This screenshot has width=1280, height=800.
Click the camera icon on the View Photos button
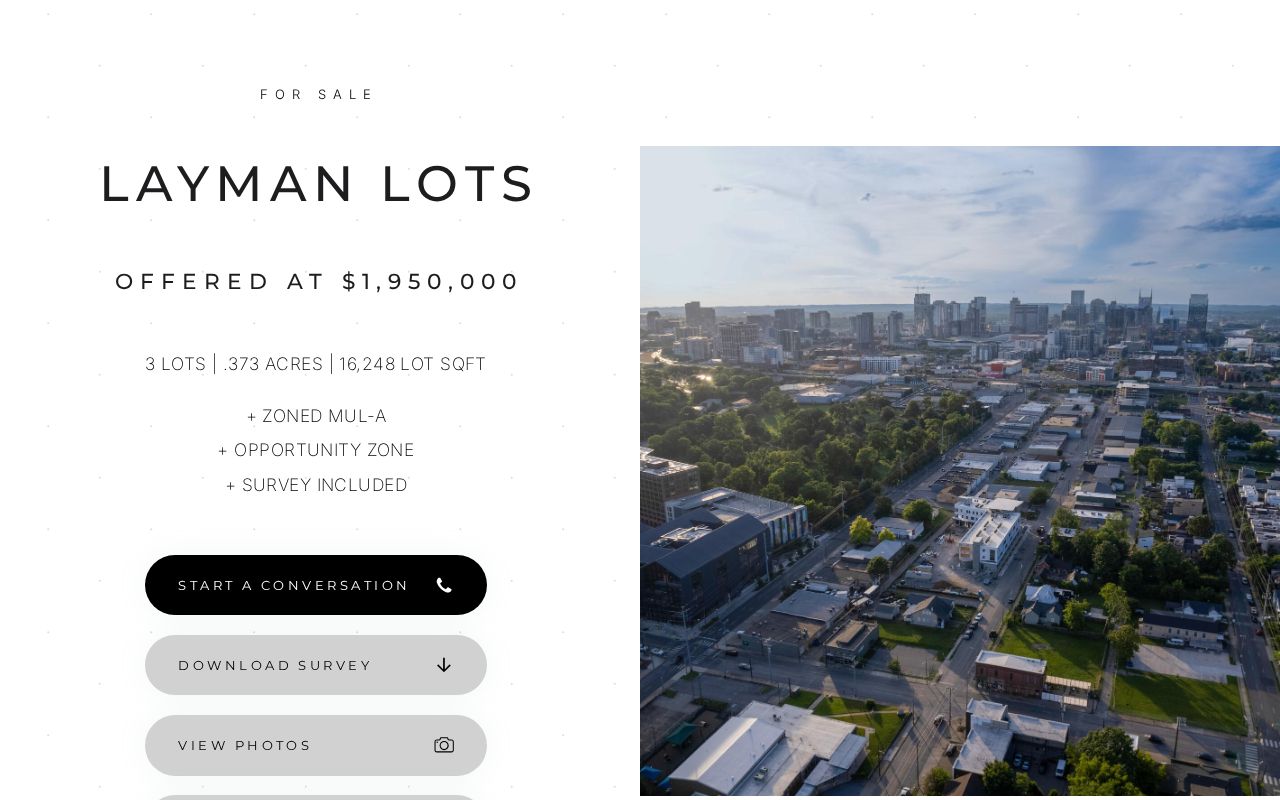[444, 745]
